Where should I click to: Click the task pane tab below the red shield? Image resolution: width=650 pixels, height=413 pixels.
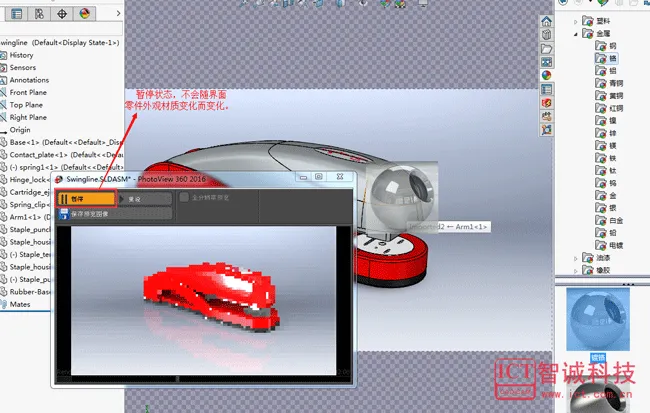pos(546,116)
